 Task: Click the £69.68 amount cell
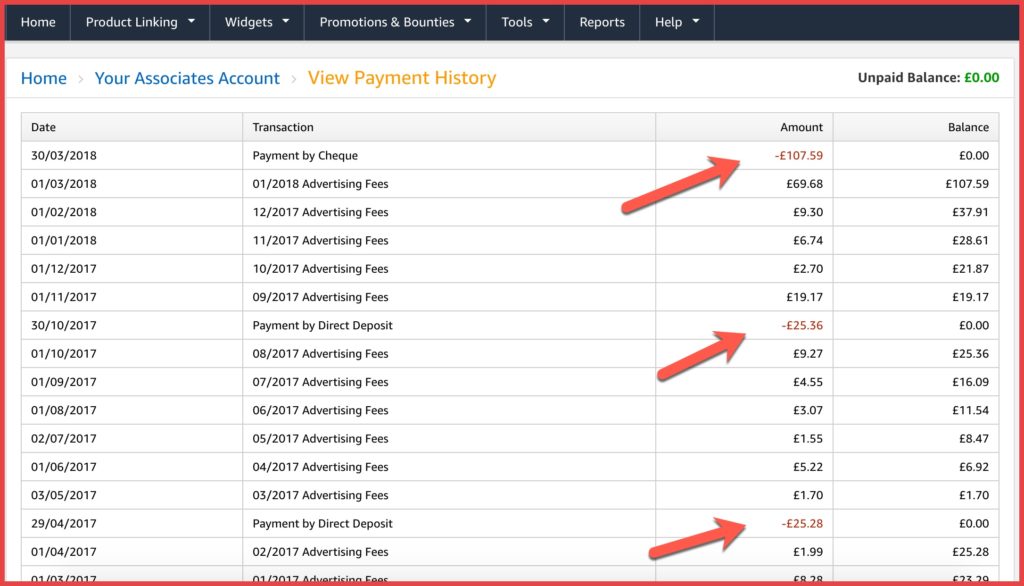pos(744,184)
